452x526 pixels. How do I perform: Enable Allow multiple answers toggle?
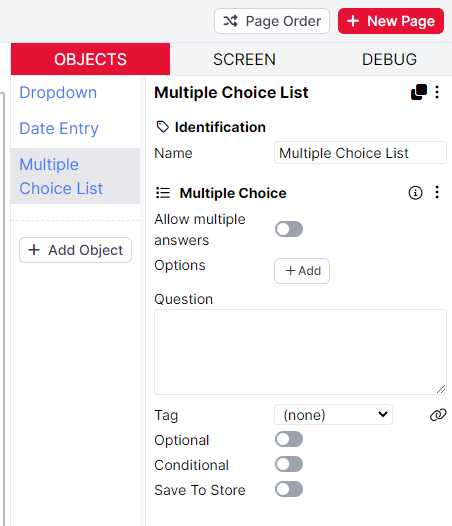pos(289,229)
